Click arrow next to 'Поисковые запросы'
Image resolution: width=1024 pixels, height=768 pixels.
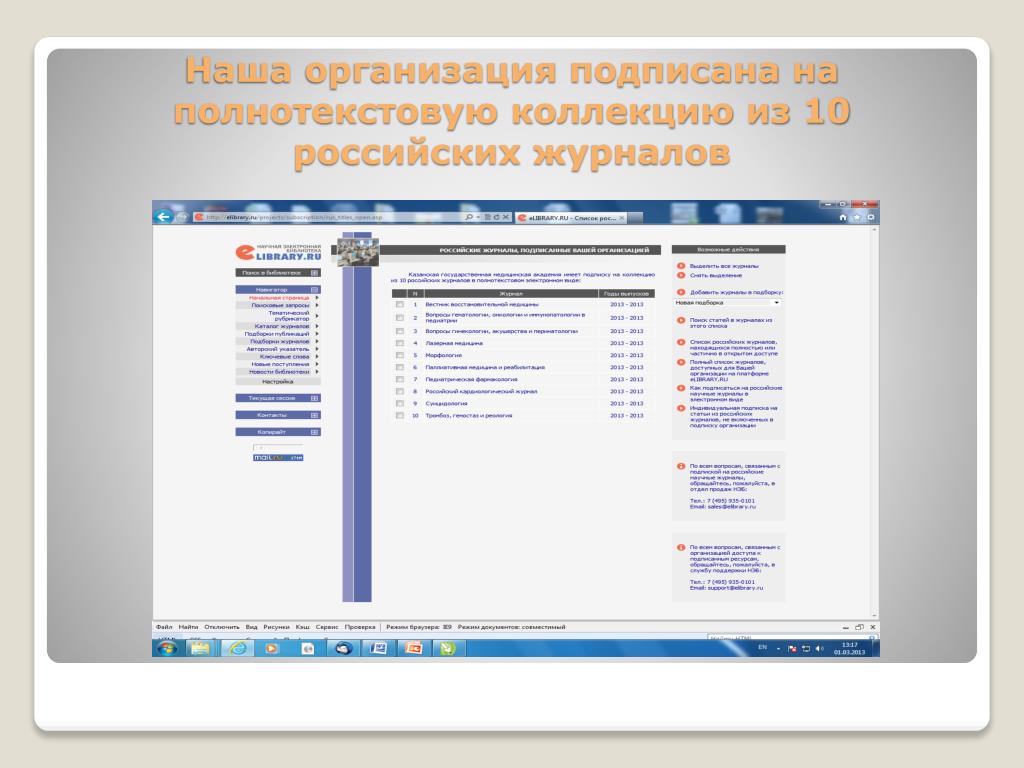click(317, 305)
